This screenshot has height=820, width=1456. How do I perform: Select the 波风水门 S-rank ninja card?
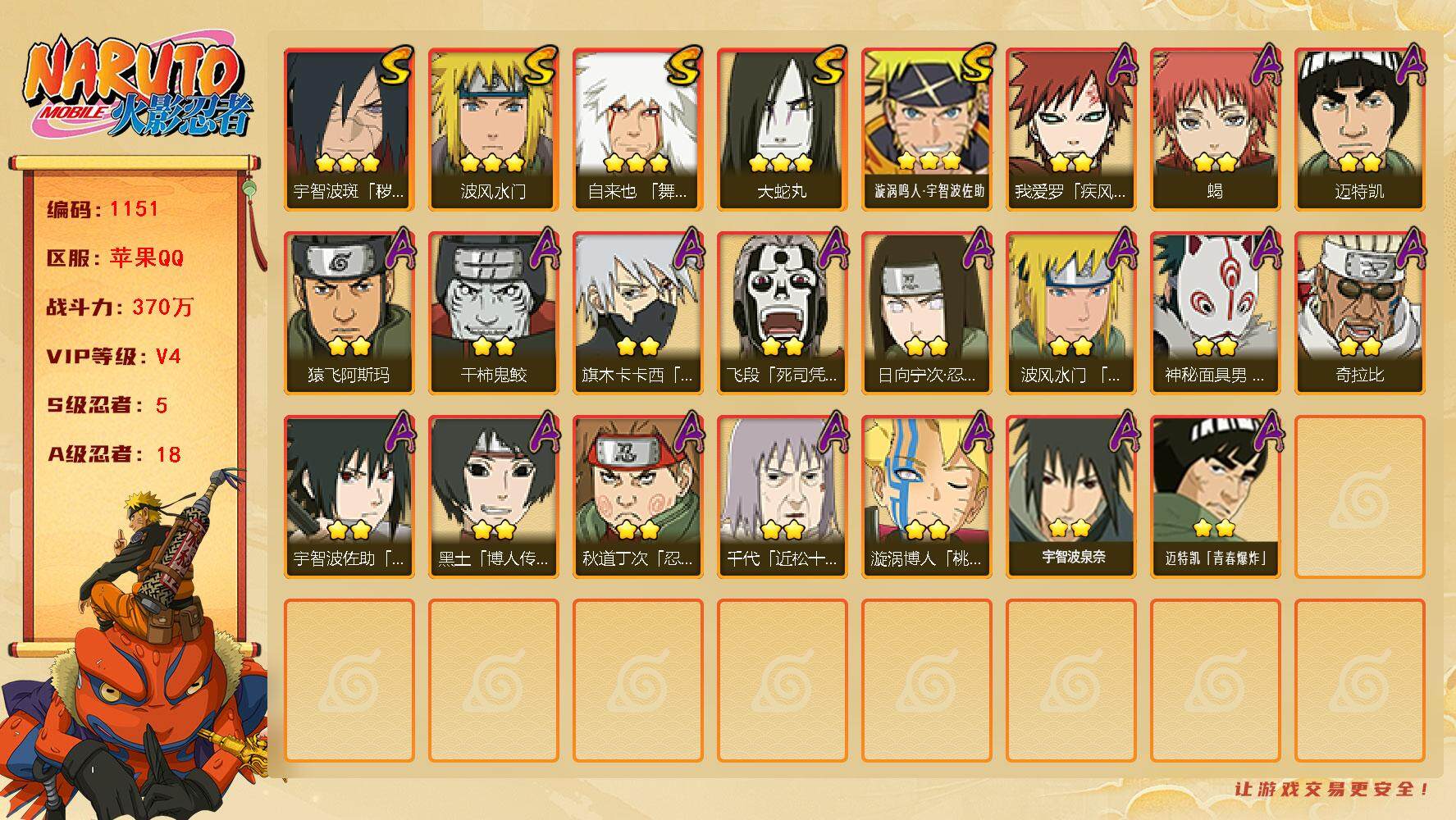tap(493, 130)
